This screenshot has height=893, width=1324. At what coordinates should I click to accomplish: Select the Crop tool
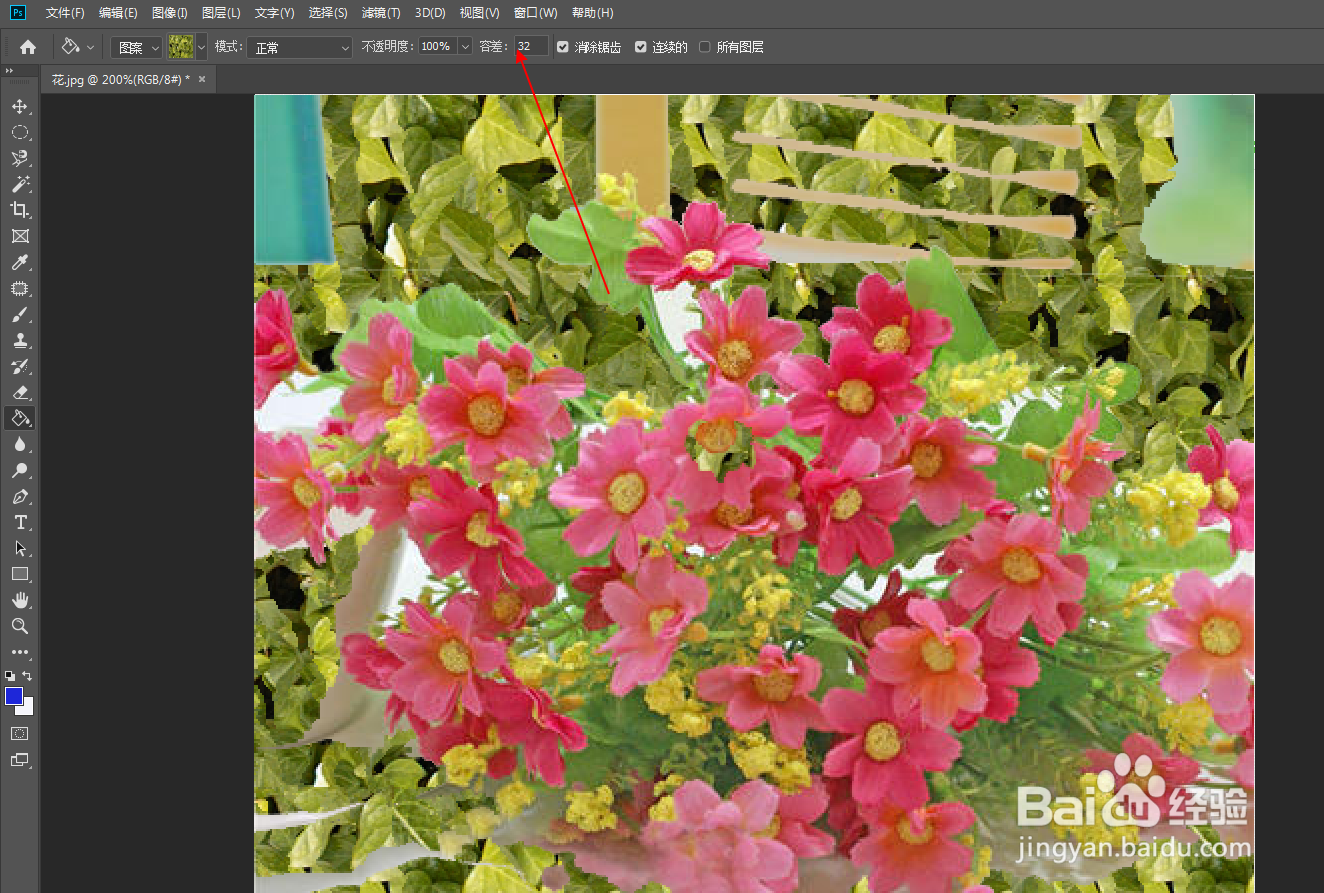pyautogui.click(x=20, y=210)
